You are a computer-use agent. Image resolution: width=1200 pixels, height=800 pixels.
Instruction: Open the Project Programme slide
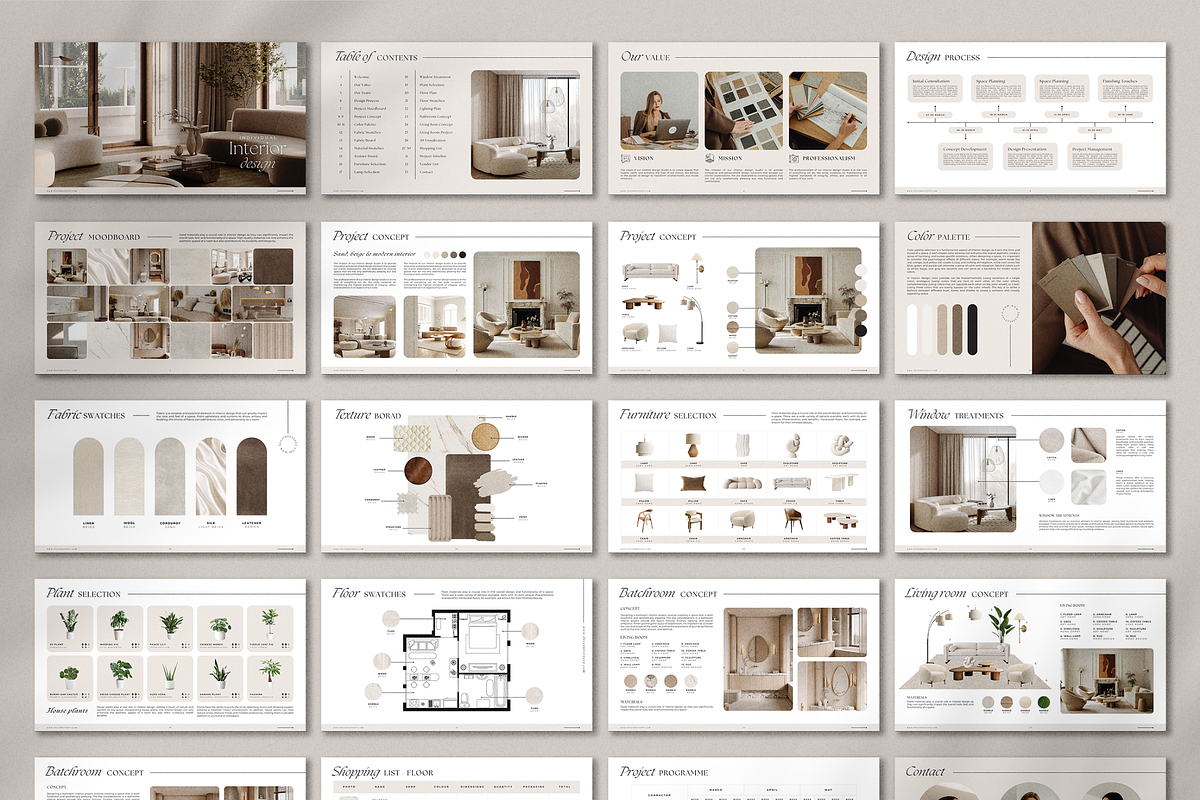[x=744, y=779]
